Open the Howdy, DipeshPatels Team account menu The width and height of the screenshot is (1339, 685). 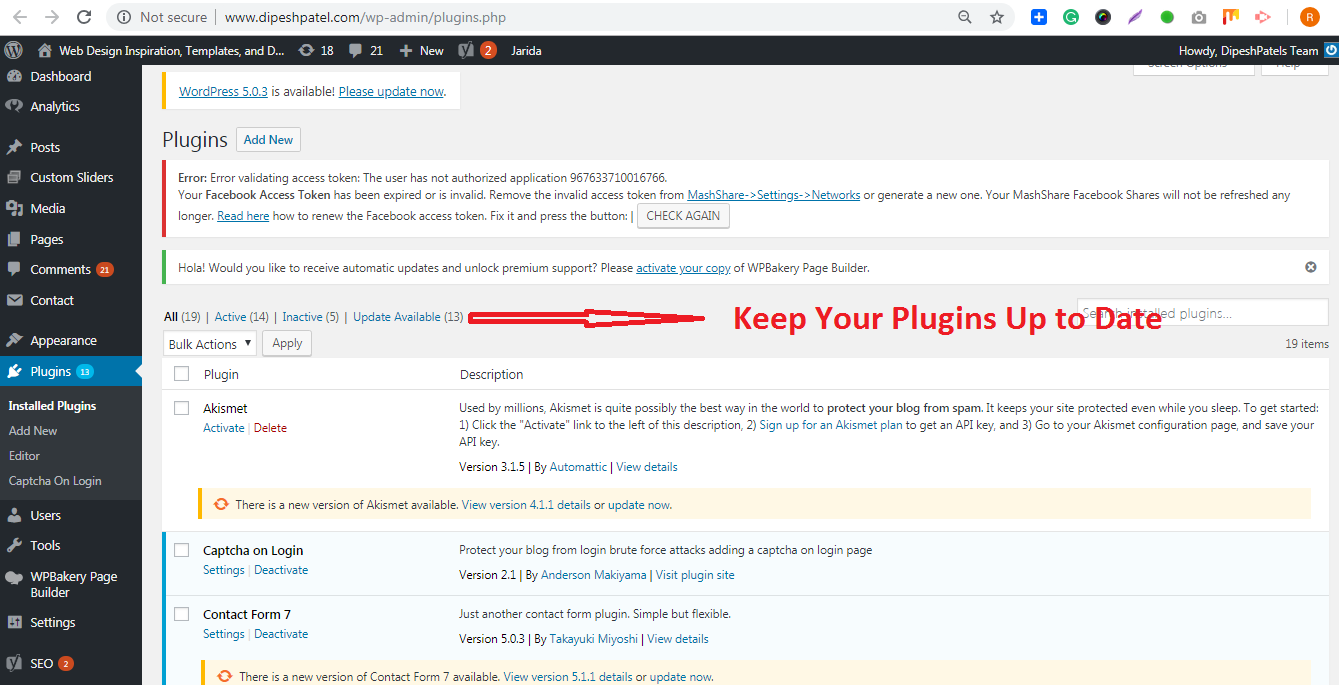[1249, 50]
